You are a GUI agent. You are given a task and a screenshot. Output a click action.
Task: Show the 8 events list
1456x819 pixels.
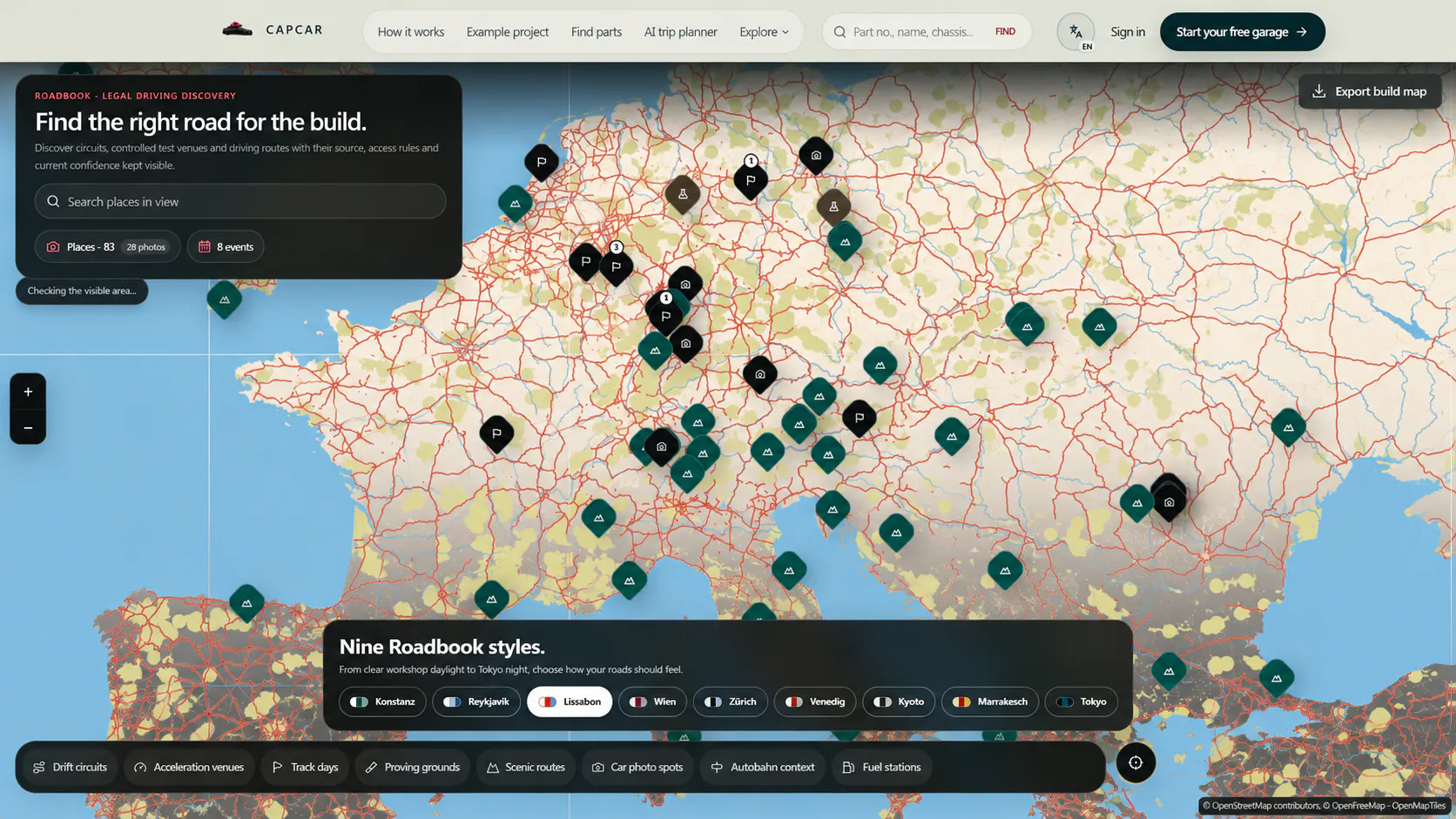226,246
